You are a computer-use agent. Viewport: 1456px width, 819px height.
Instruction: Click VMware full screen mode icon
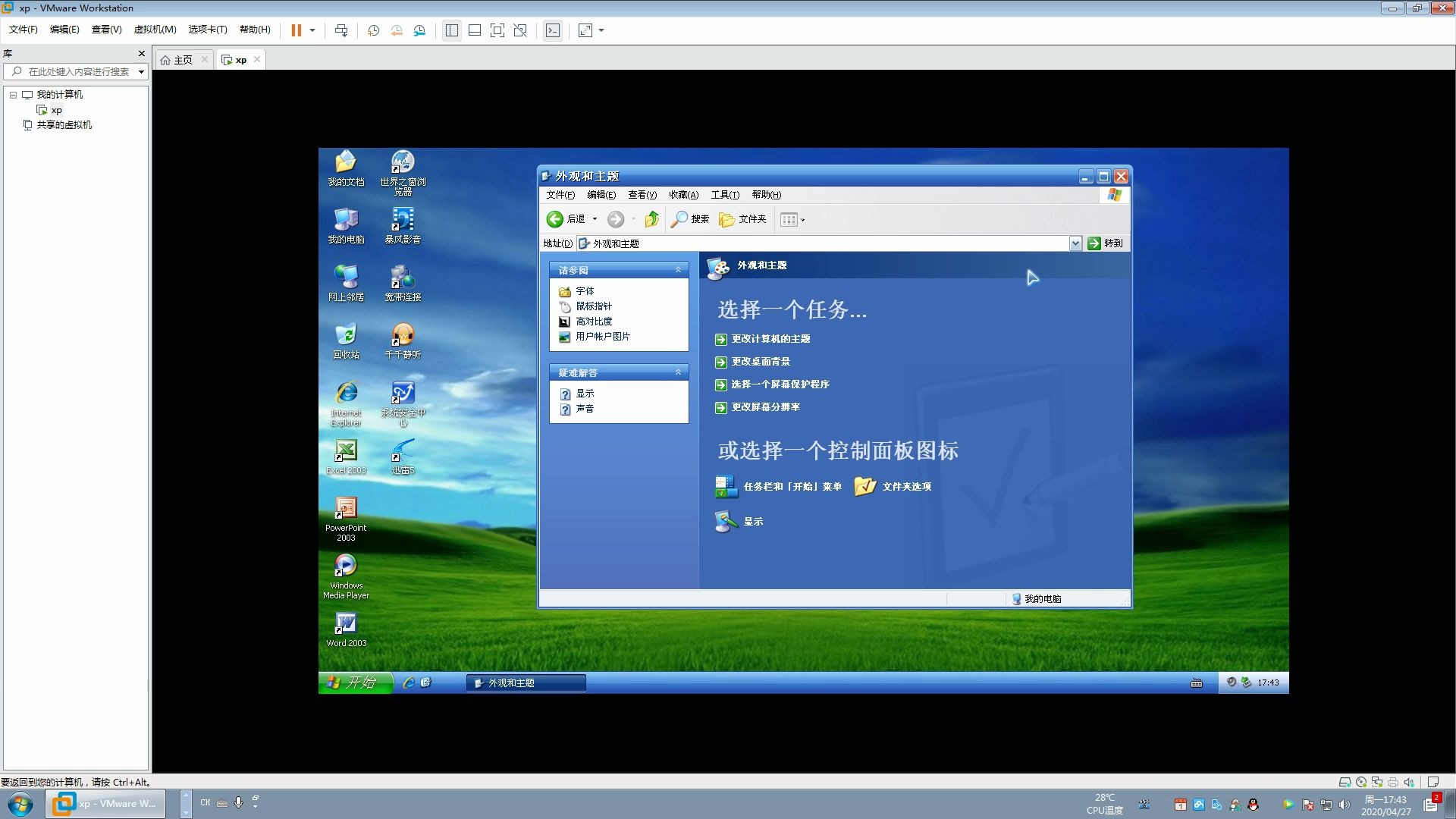tap(497, 30)
